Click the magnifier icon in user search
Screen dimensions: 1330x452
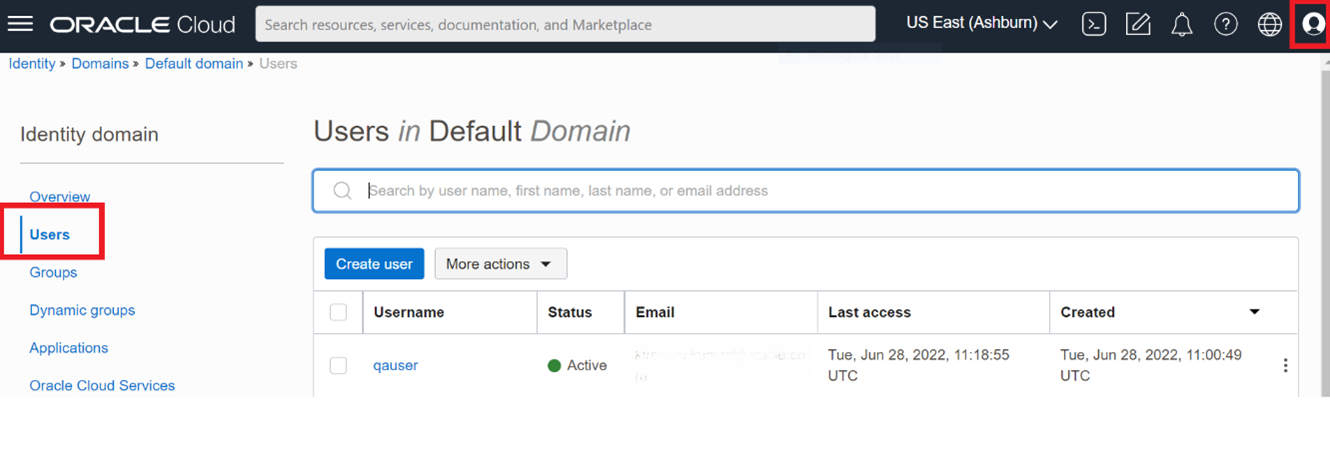[x=342, y=191]
